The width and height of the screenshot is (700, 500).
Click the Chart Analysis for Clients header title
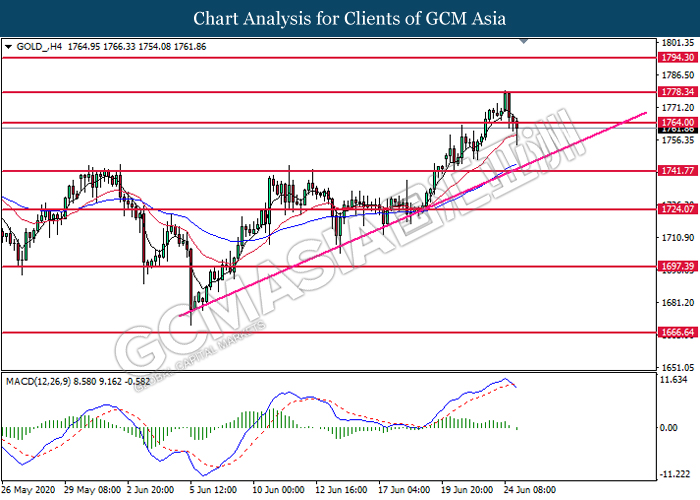click(350, 18)
